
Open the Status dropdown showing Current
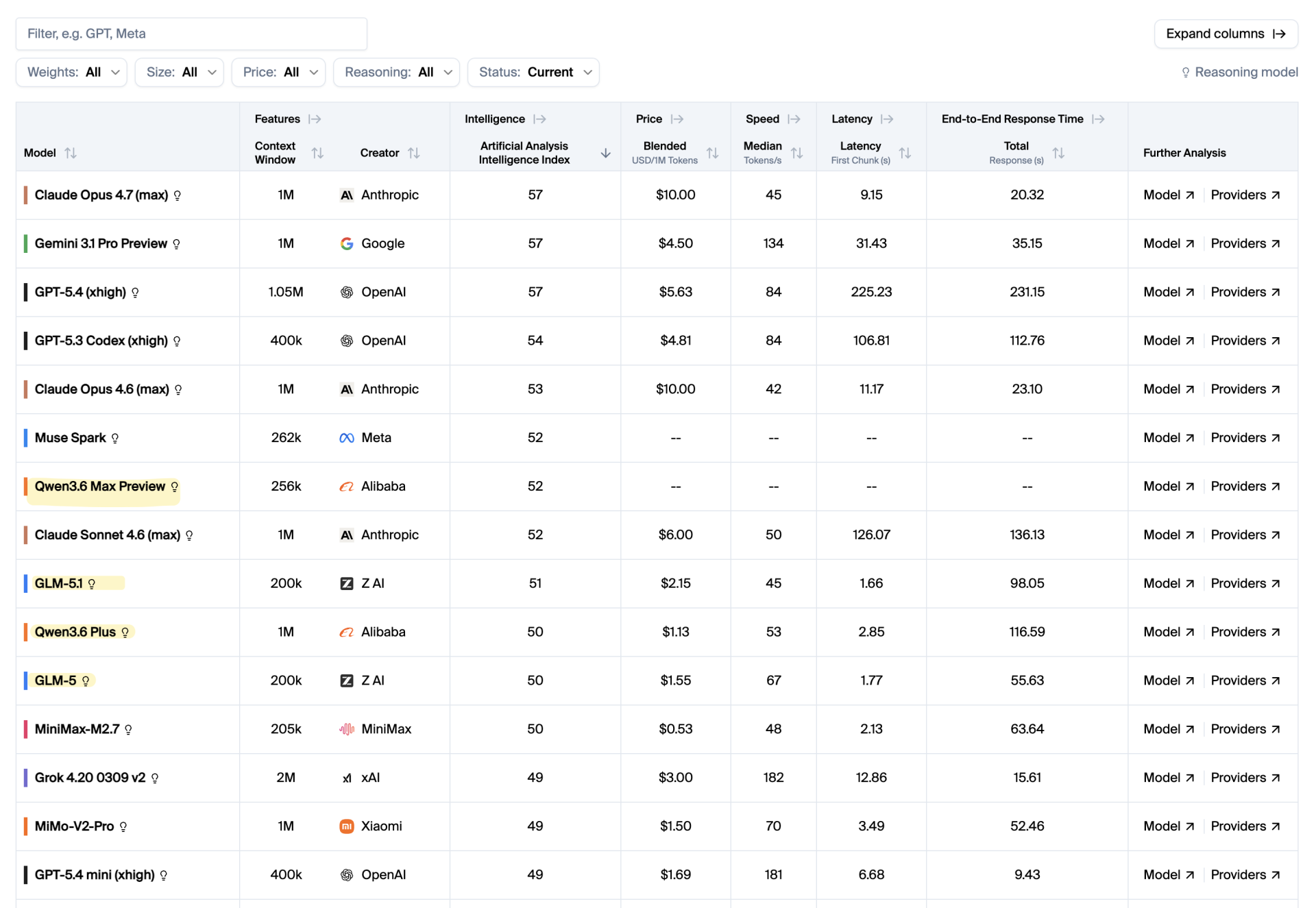click(x=533, y=72)
